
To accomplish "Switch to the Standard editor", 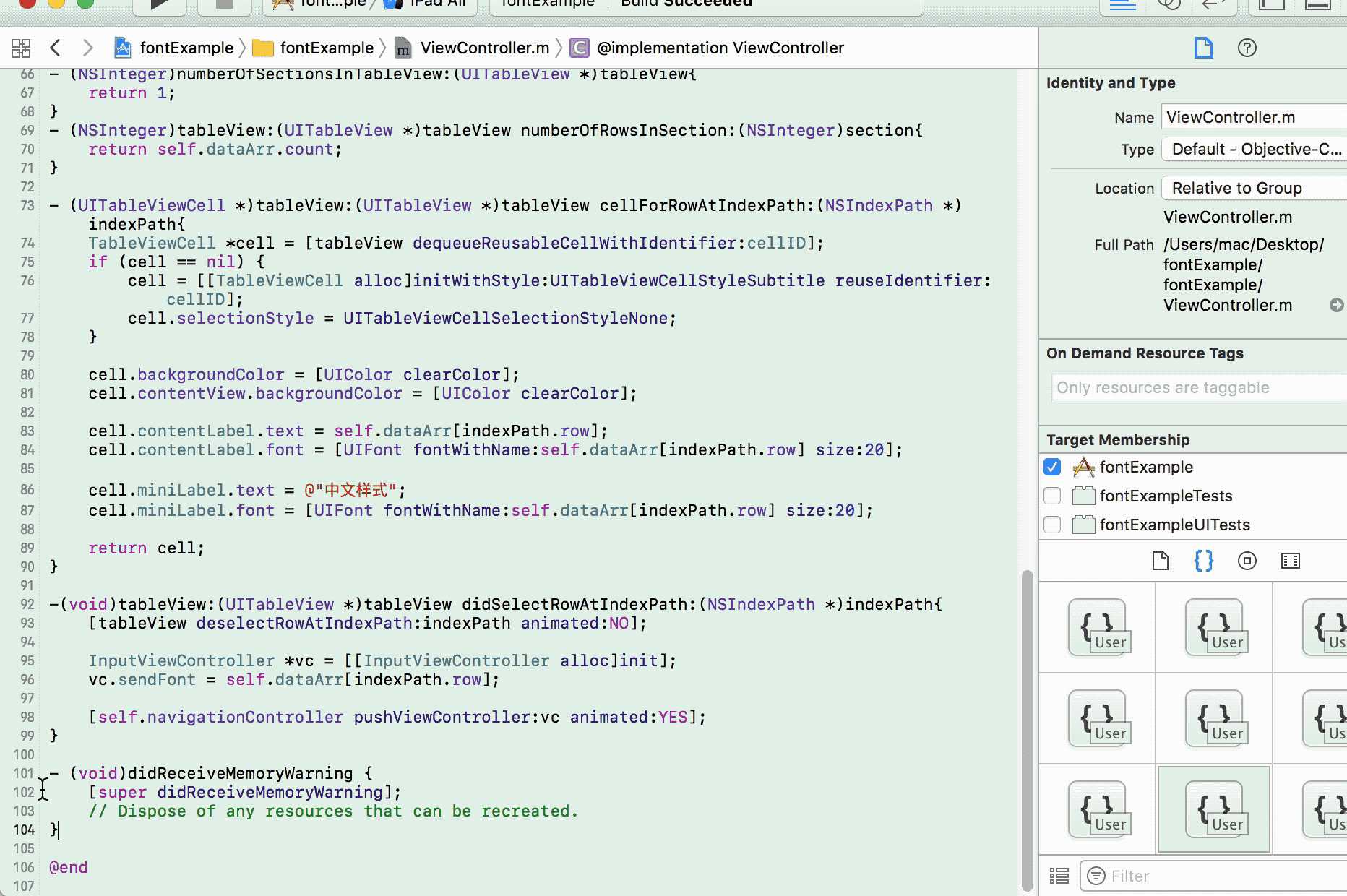I will (1122, 4).
